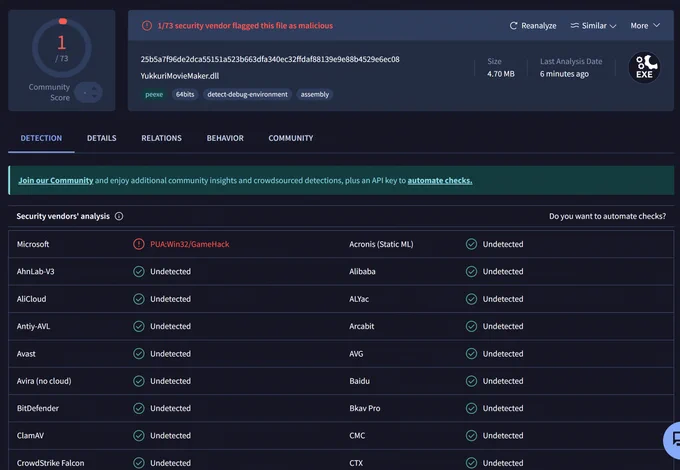The height and width of the screenshot is (470, 680).
Task: Click the green check icon for ALYac
Action: [x=471, y=299]
